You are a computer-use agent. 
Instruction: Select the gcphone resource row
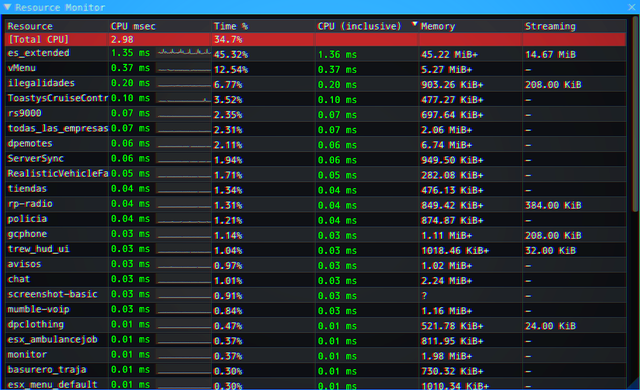[x=316, y=235]
